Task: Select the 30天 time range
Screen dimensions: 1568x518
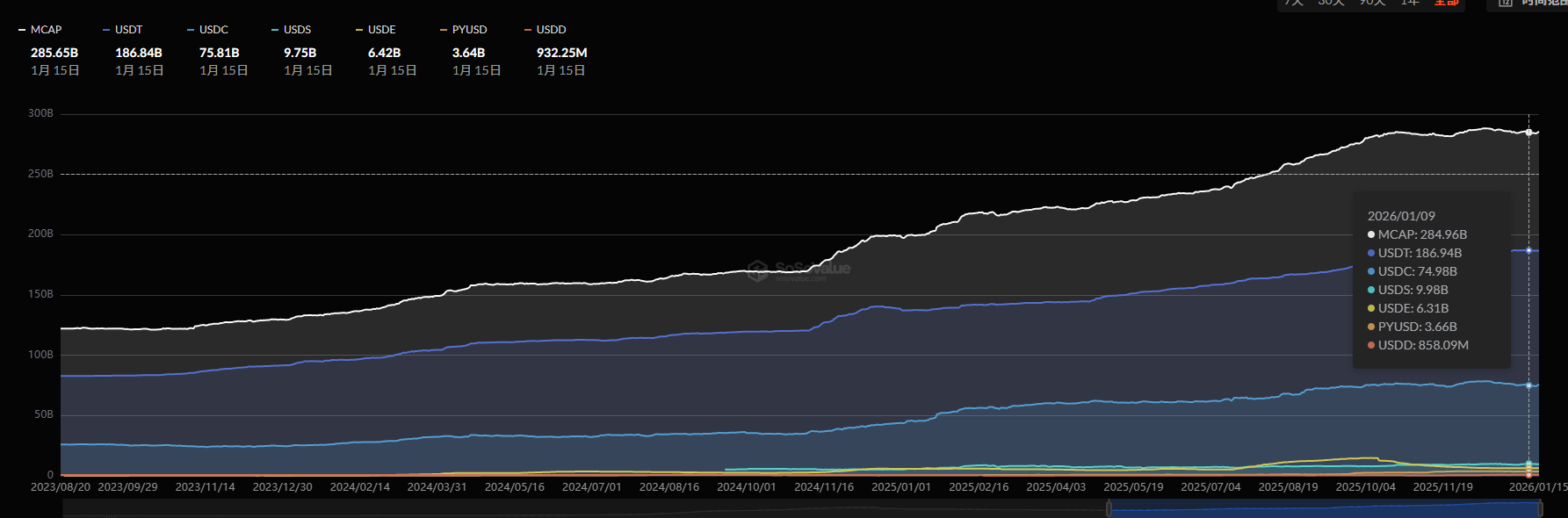Action: pos(1331,4)
